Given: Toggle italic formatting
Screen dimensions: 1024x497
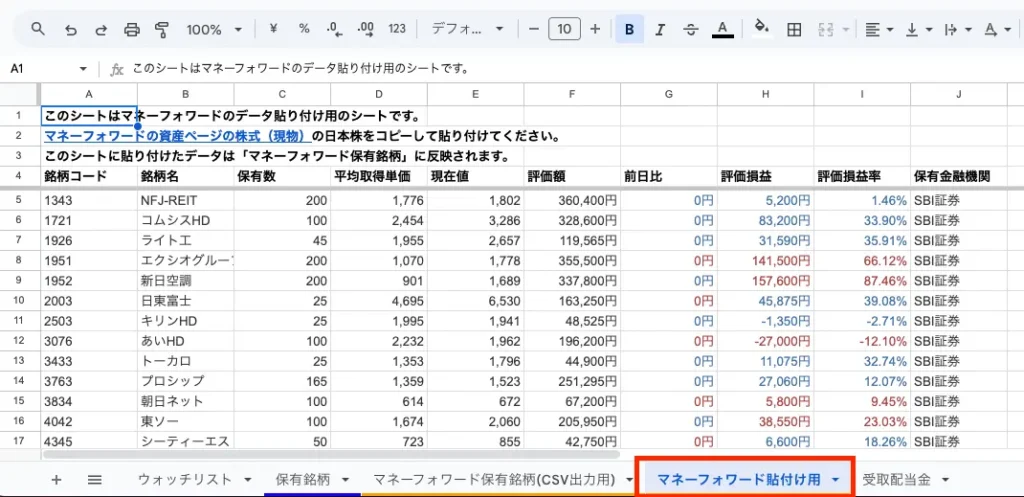Looking at the screenshot, I should pos(660,29).
